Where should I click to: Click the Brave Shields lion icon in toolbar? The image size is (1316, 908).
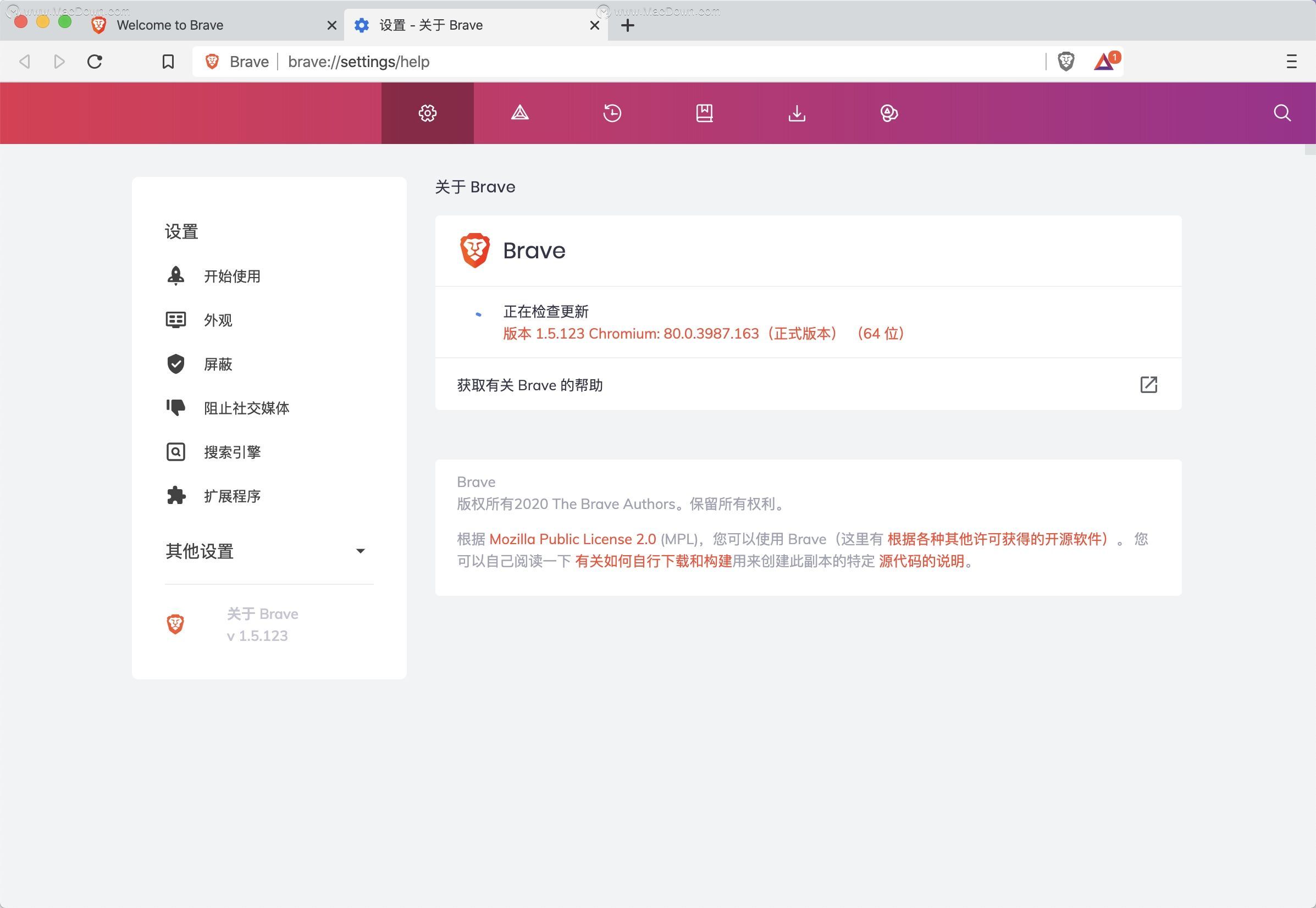click(x=1066, y=62)
